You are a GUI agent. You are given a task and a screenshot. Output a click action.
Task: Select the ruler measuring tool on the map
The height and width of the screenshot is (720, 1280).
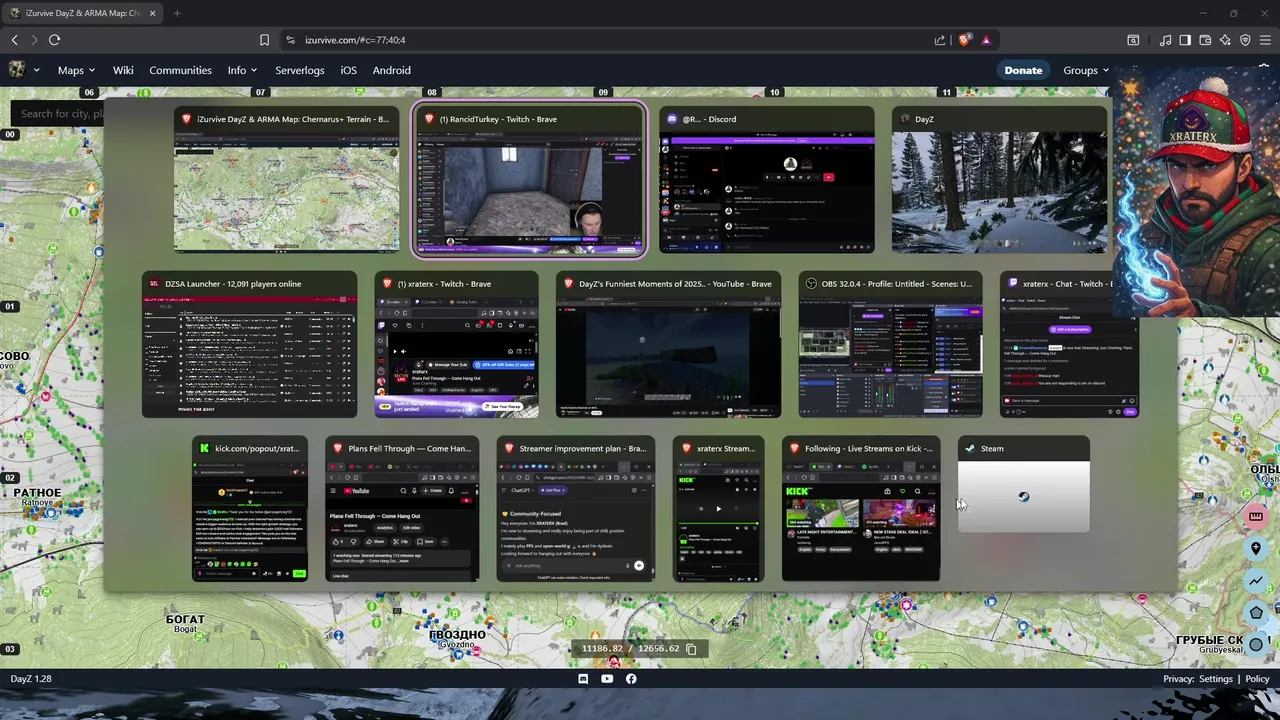click(x=1256, y=517)
